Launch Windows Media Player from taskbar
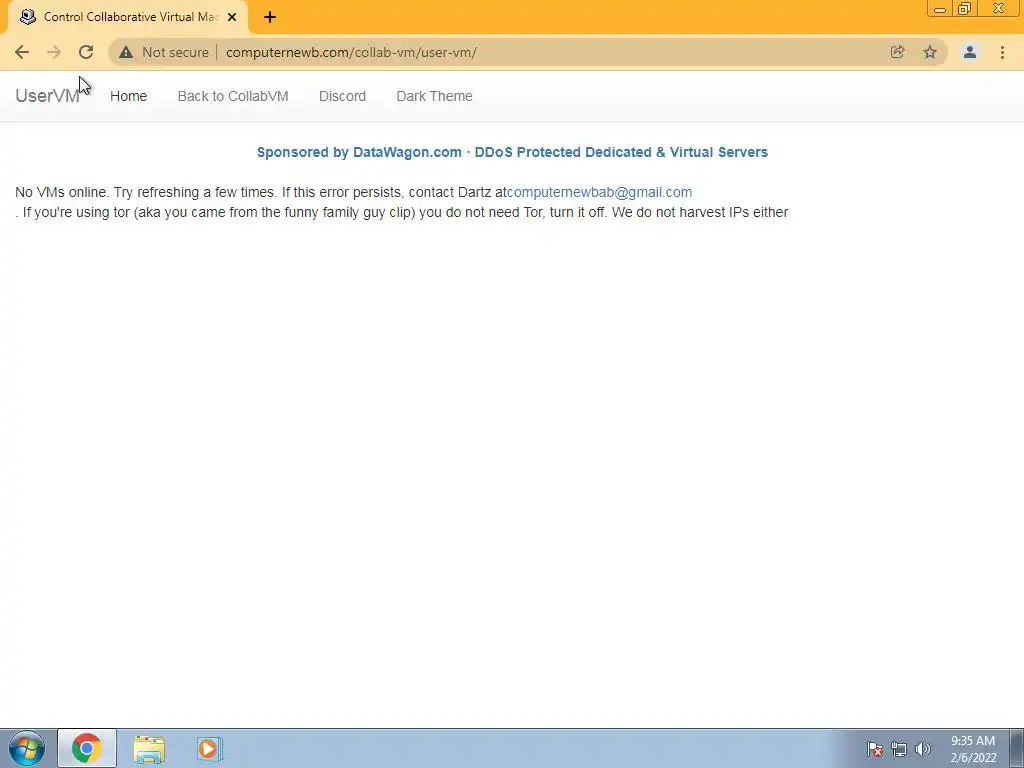1024x768 pixels. [210, 749]
